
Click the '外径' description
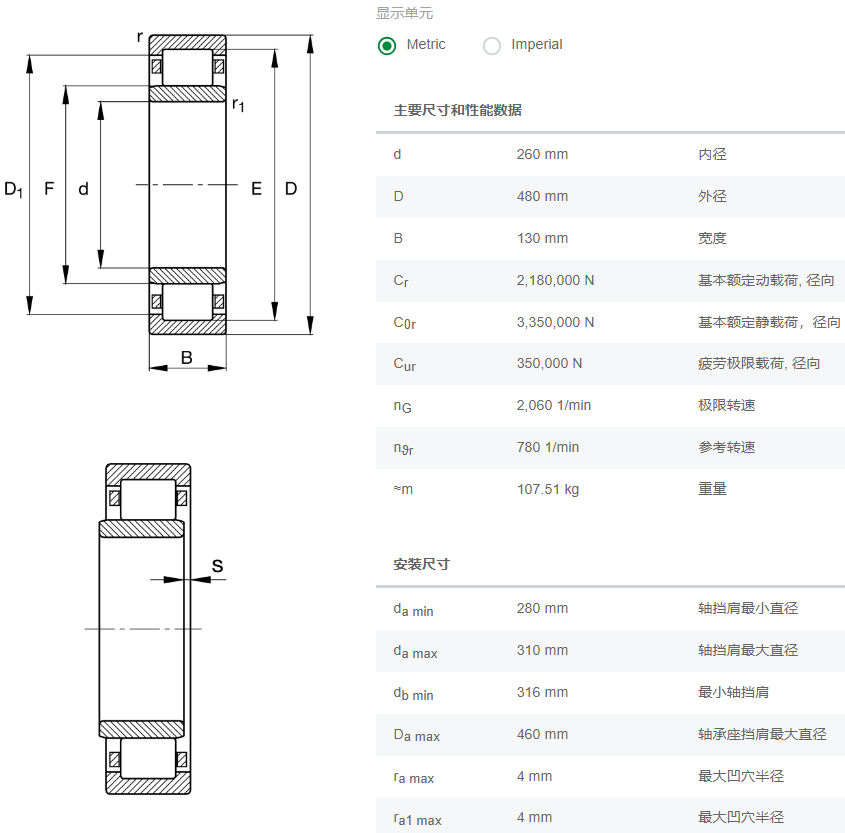[712, 196]
